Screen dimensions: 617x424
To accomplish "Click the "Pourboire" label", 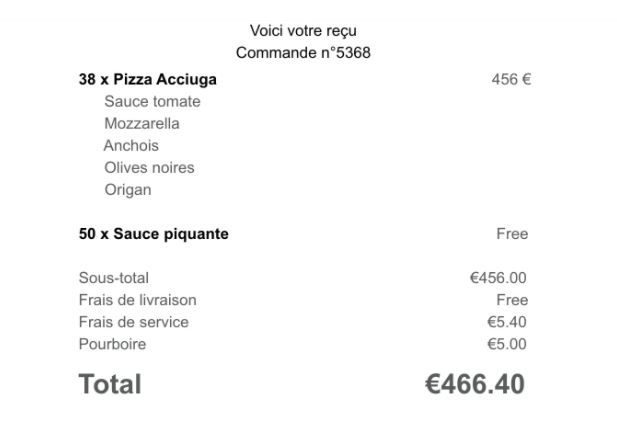I will tap(112, 344).
